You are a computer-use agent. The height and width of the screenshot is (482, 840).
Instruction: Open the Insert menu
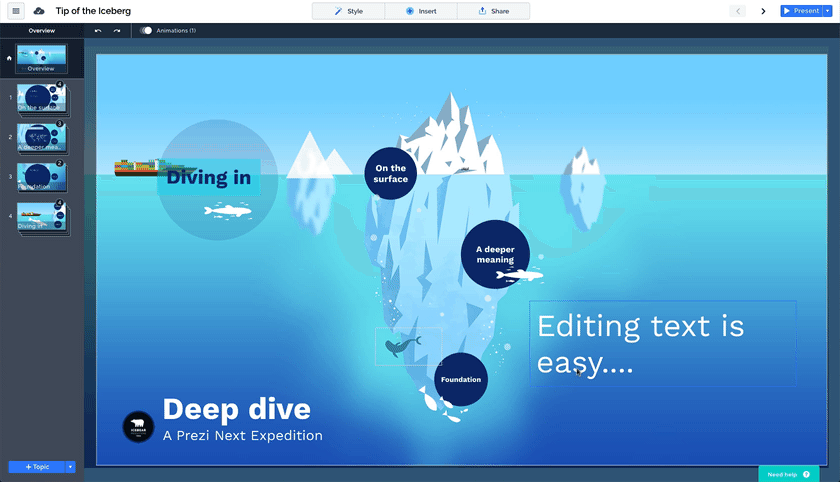(x=421, y=11)
